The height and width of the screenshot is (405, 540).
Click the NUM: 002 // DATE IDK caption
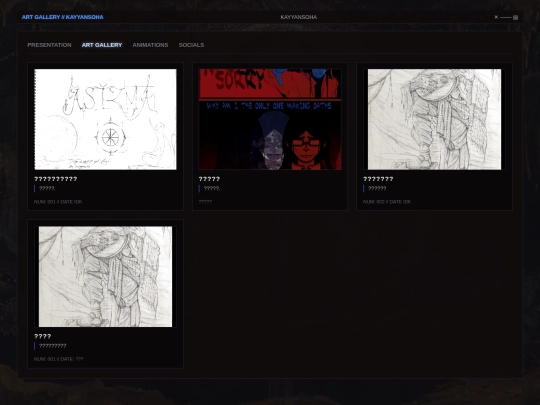click(x=387, y=202)
